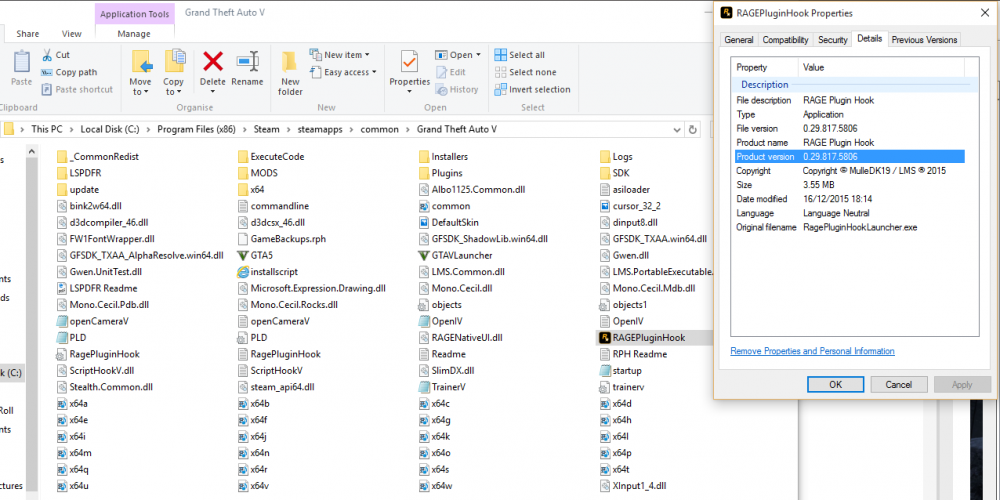Open the ribbon Open dropdown
The width and height of the screenshot is (1000, 500).
[x=457, y=55]
